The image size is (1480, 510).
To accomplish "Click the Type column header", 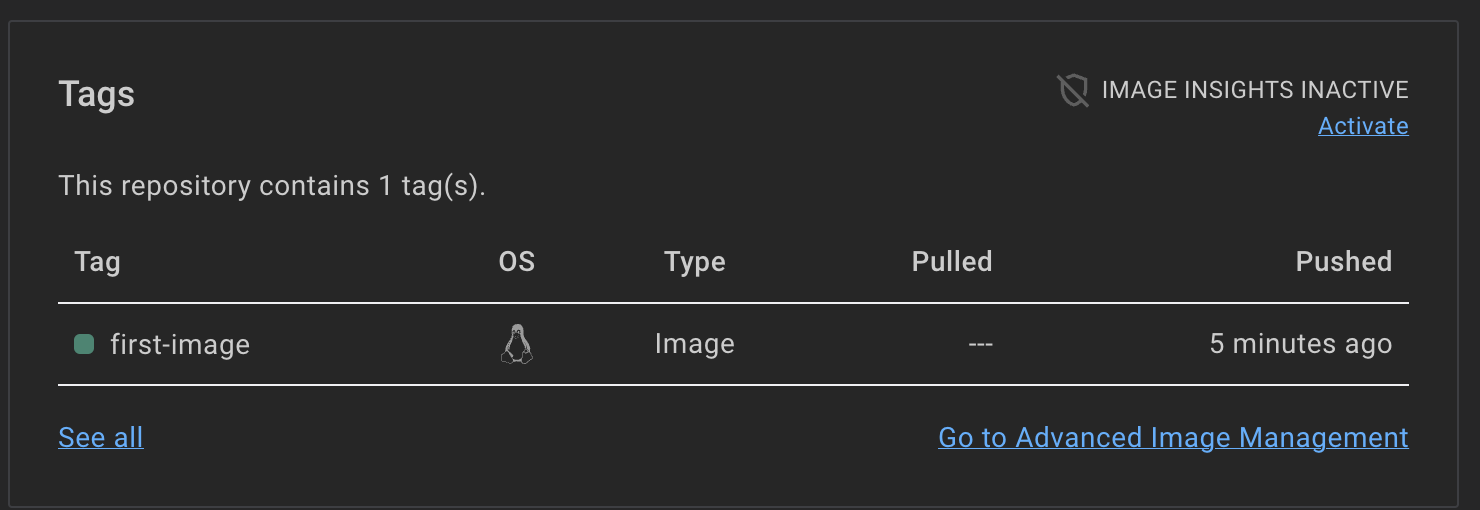I will point(694,262).
